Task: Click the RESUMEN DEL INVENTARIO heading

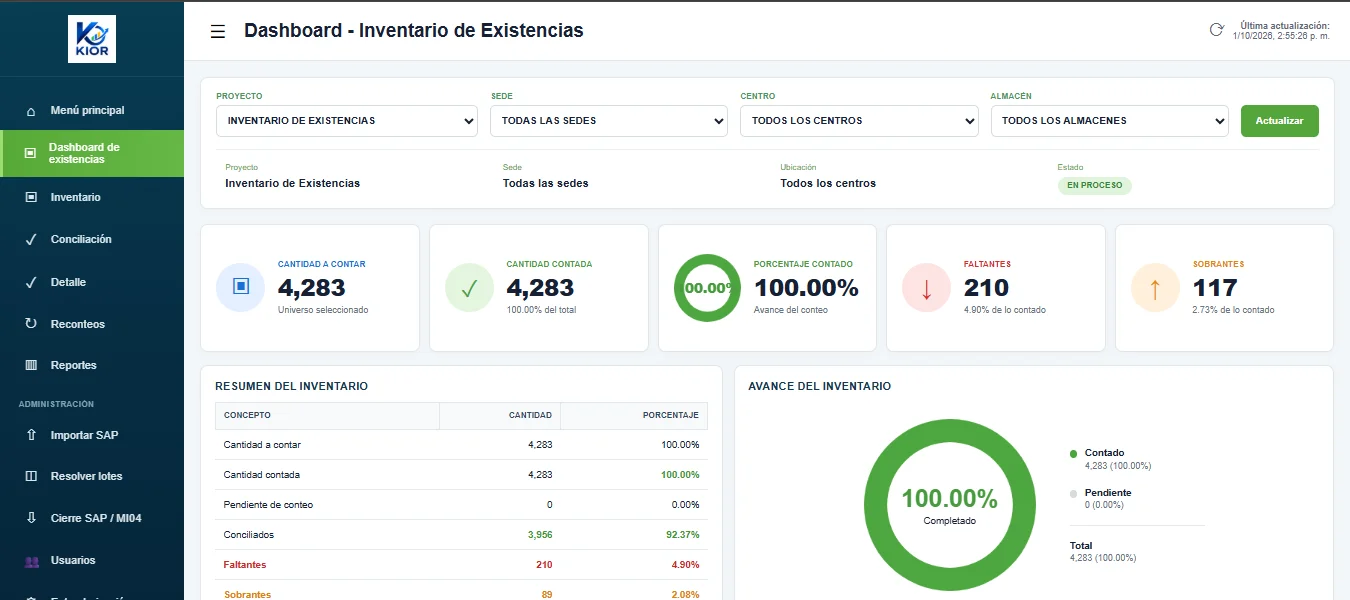Action: coord(291,386)
